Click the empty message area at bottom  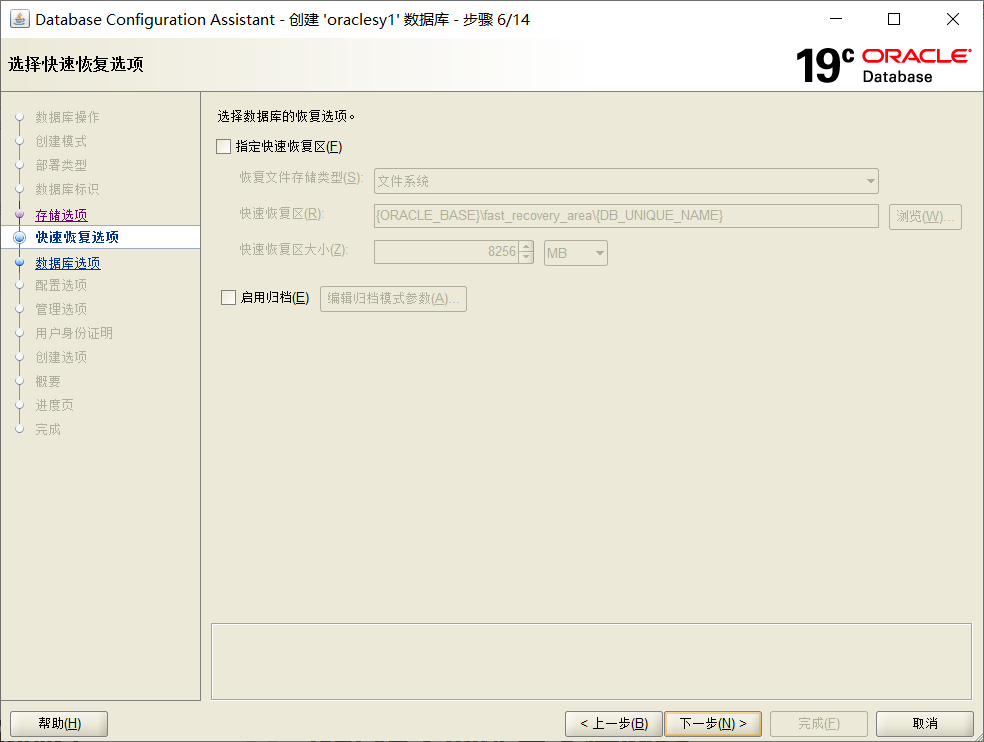click(591, 661)
